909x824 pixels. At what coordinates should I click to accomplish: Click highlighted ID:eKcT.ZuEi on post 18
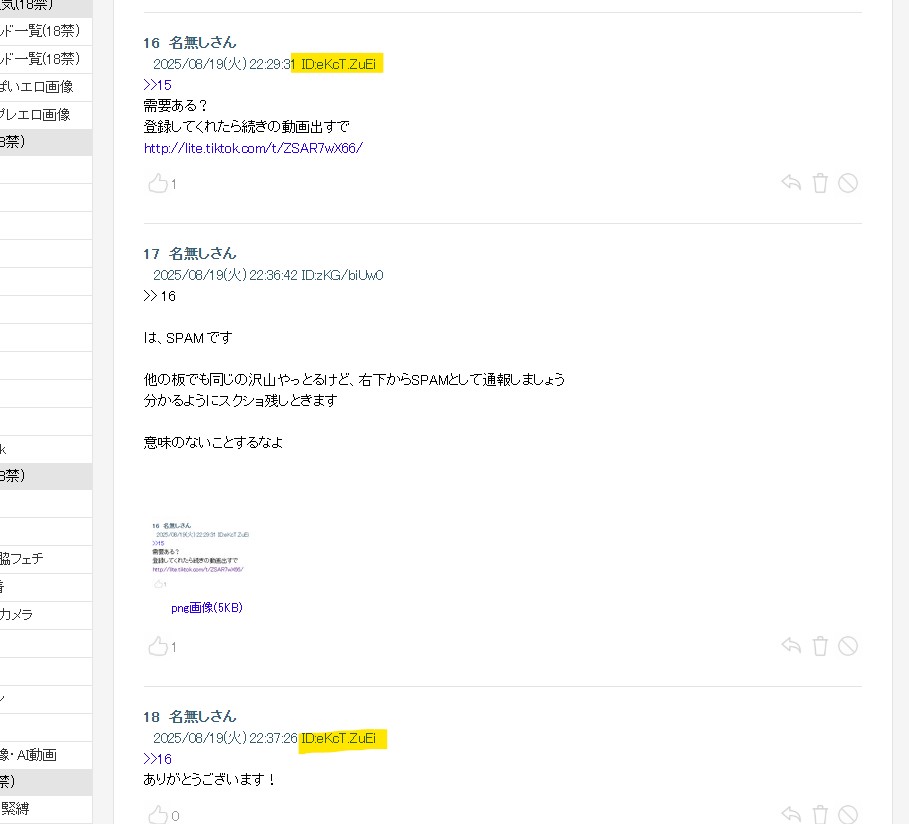(340, 739)
